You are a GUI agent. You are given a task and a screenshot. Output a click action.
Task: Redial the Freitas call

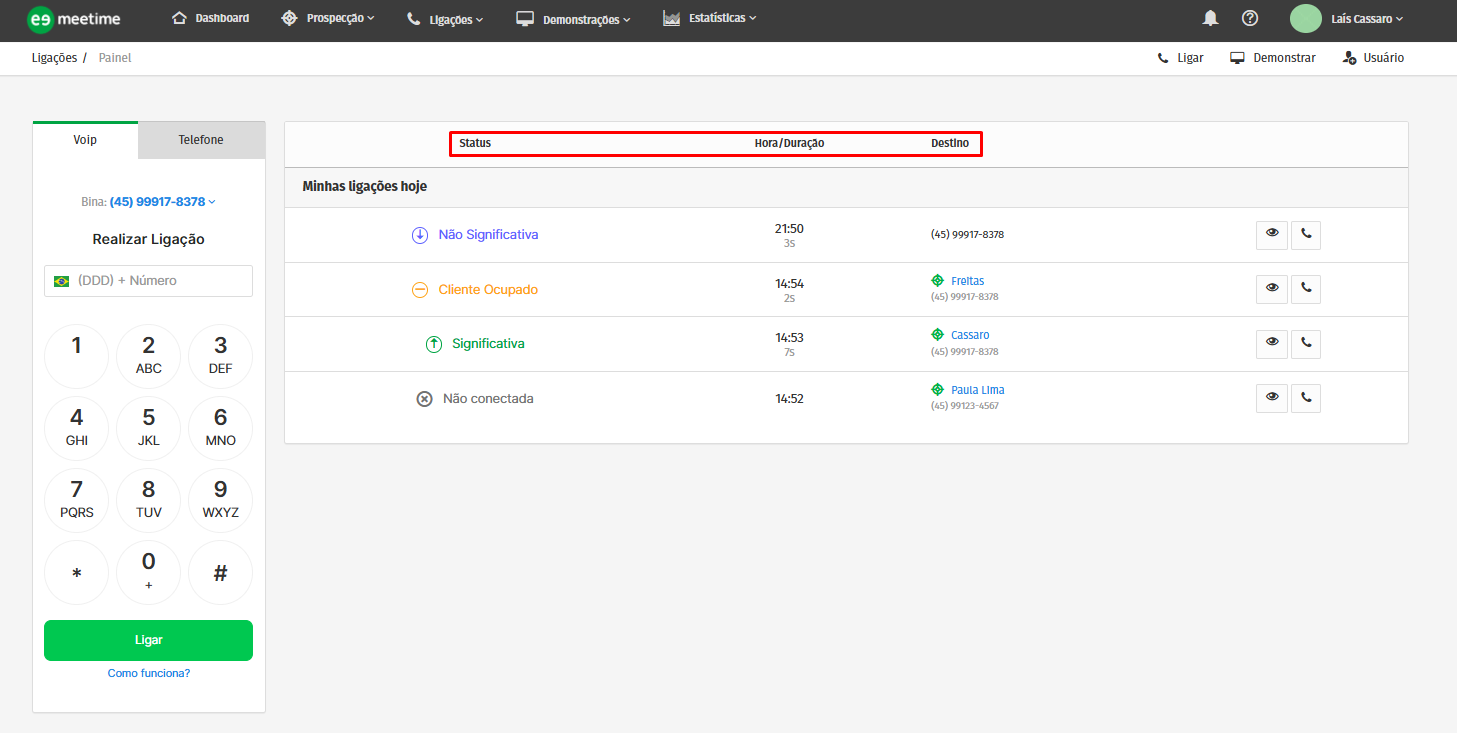point(1306,289)
